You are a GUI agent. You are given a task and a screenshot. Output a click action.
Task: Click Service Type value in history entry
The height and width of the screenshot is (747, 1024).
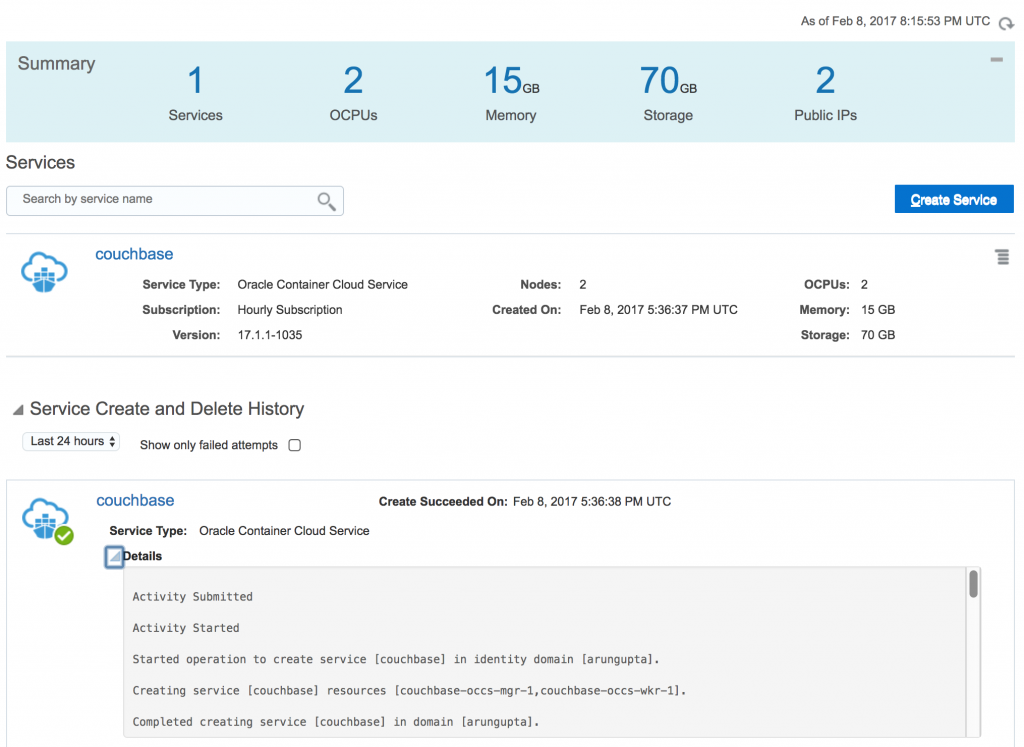[x=284, y=531]
